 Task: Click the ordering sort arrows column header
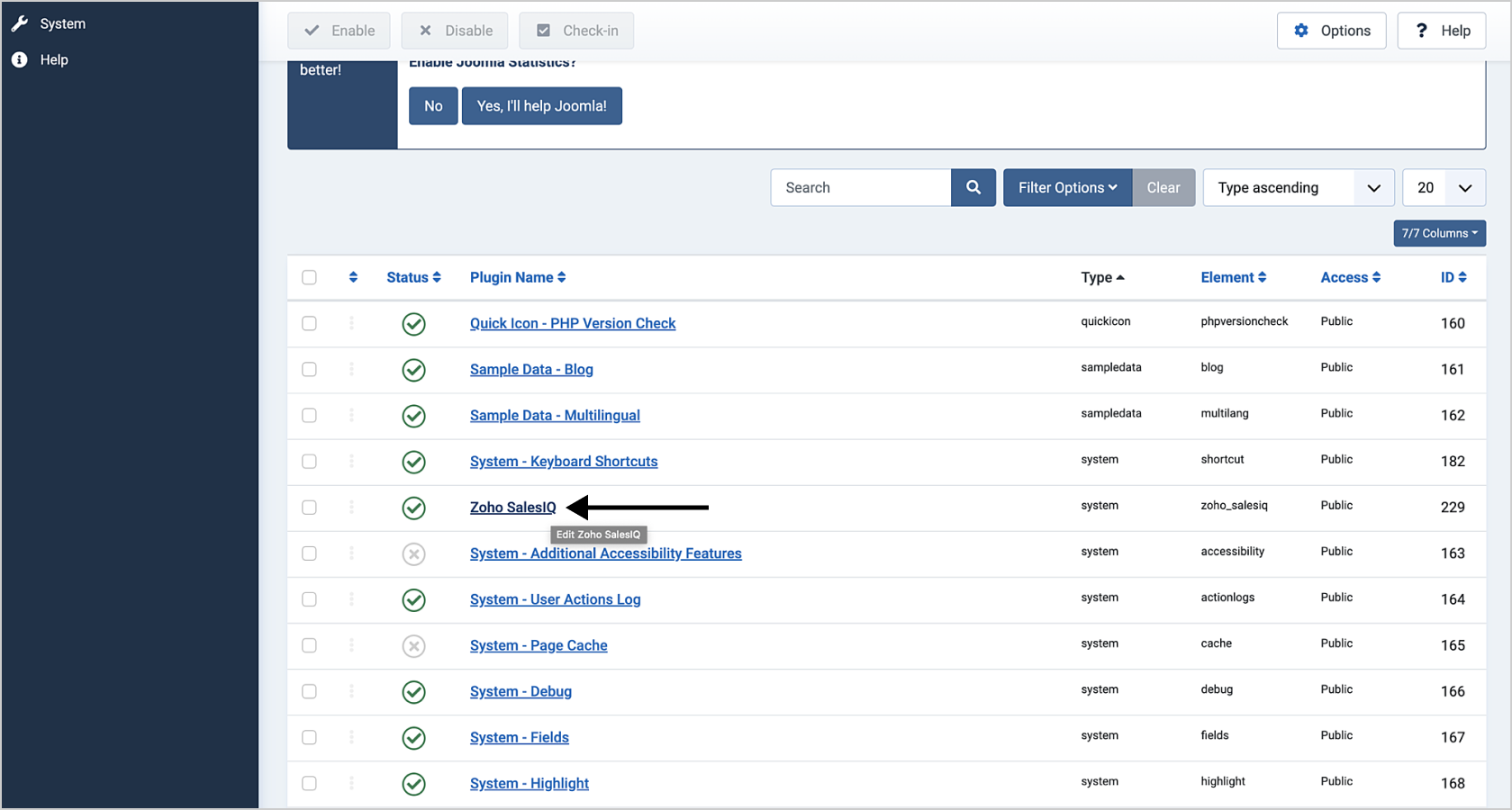pyautogui.click(x=353, y=277)
